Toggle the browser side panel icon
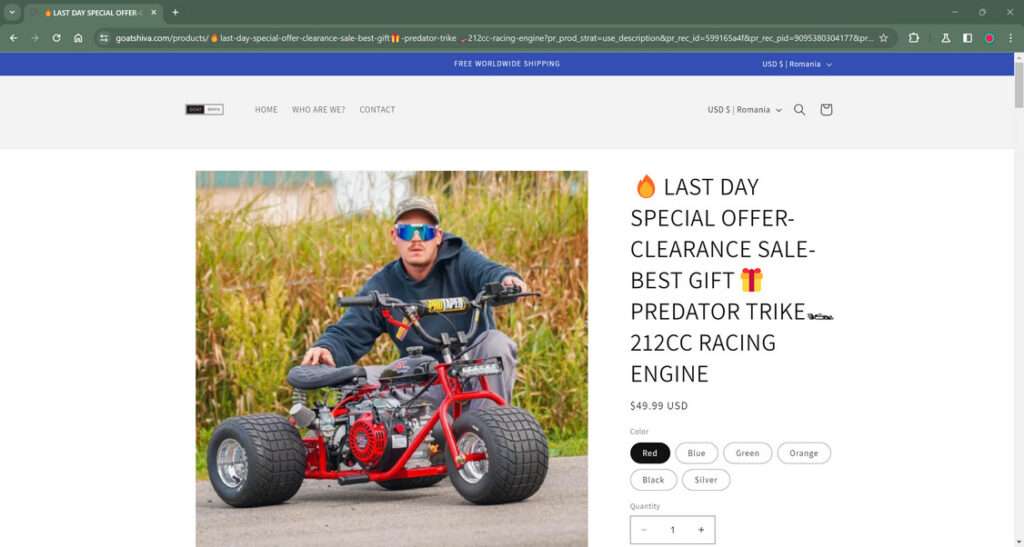The width and height of the screenshot is (1024, 547). click(x=967, y=38)
